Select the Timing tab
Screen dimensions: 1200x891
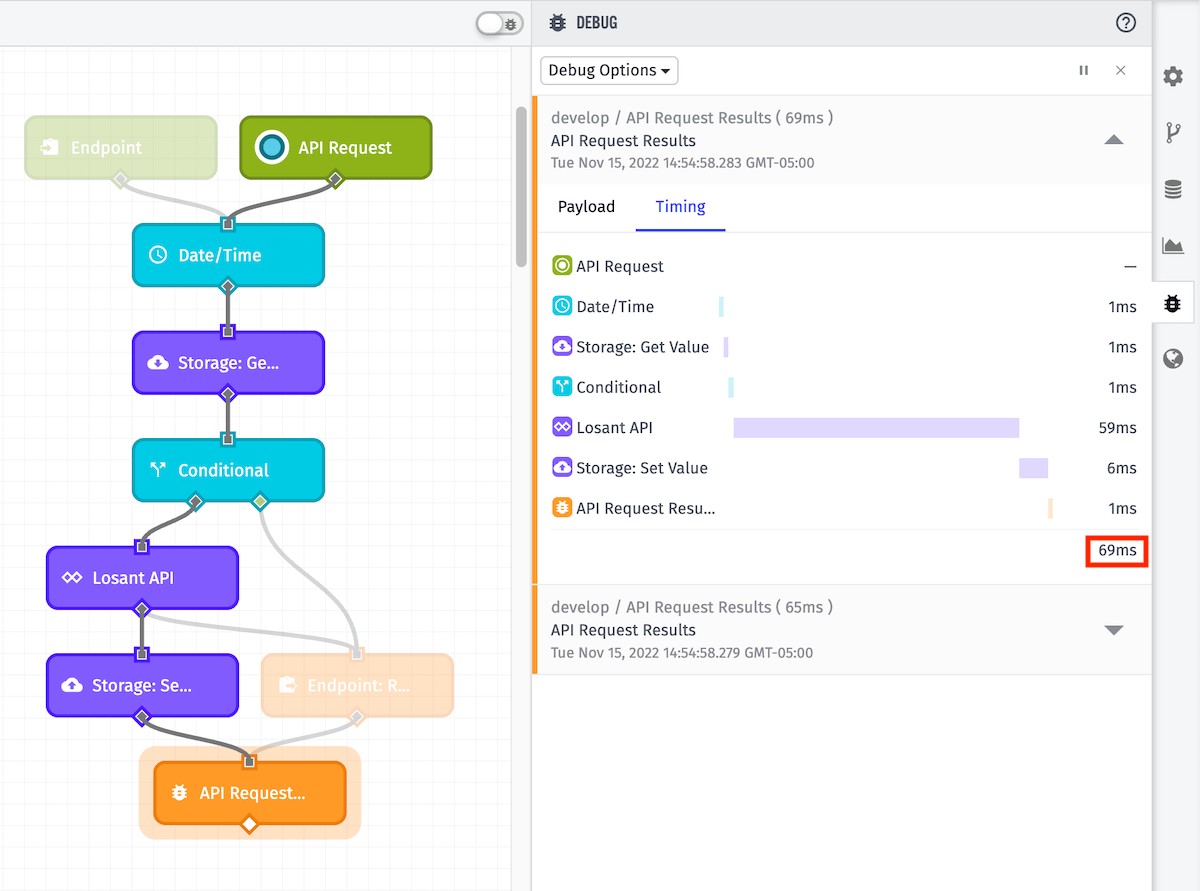680,207
